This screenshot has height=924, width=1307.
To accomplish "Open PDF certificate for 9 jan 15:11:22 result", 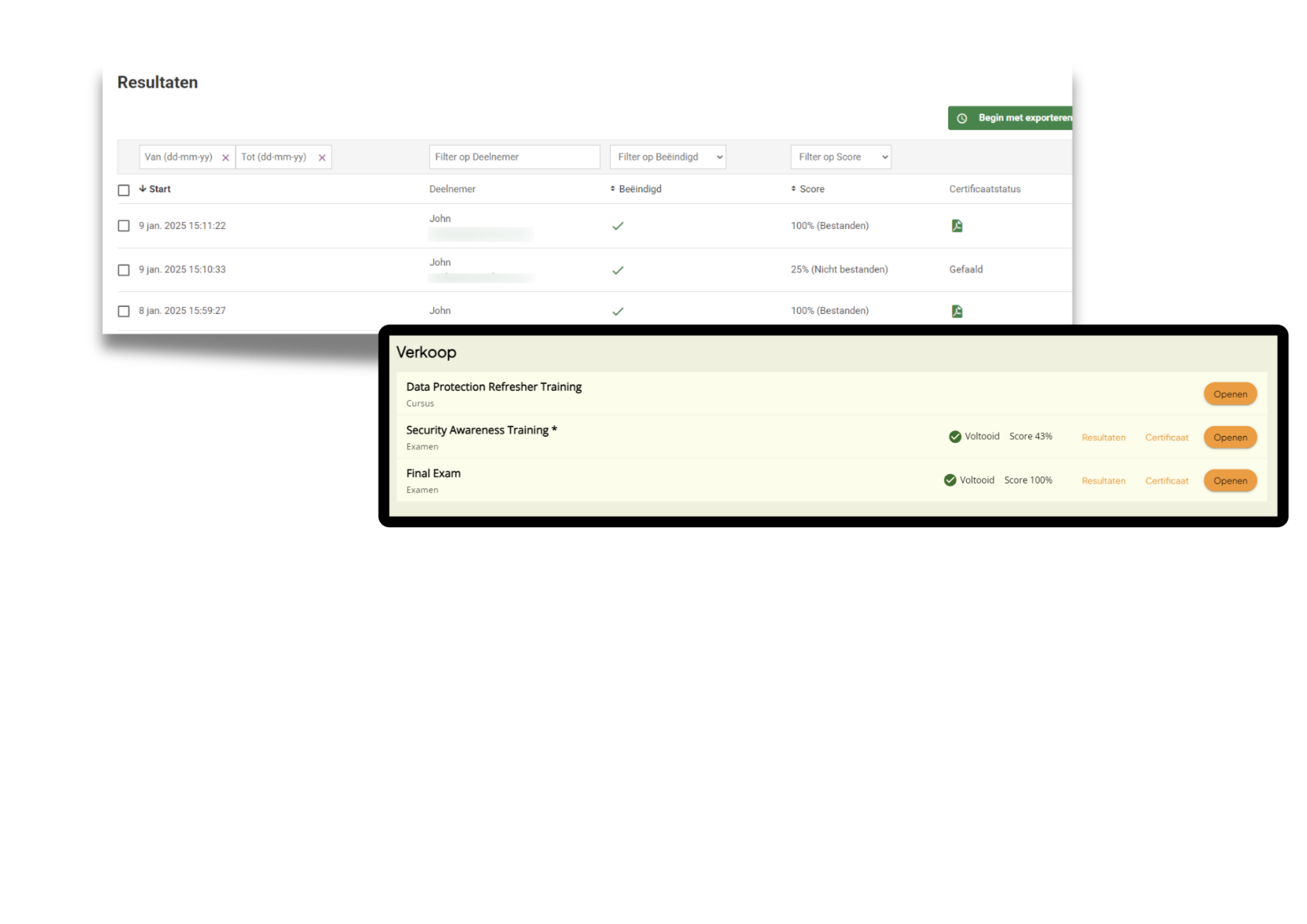I will (x=957, y=226).
